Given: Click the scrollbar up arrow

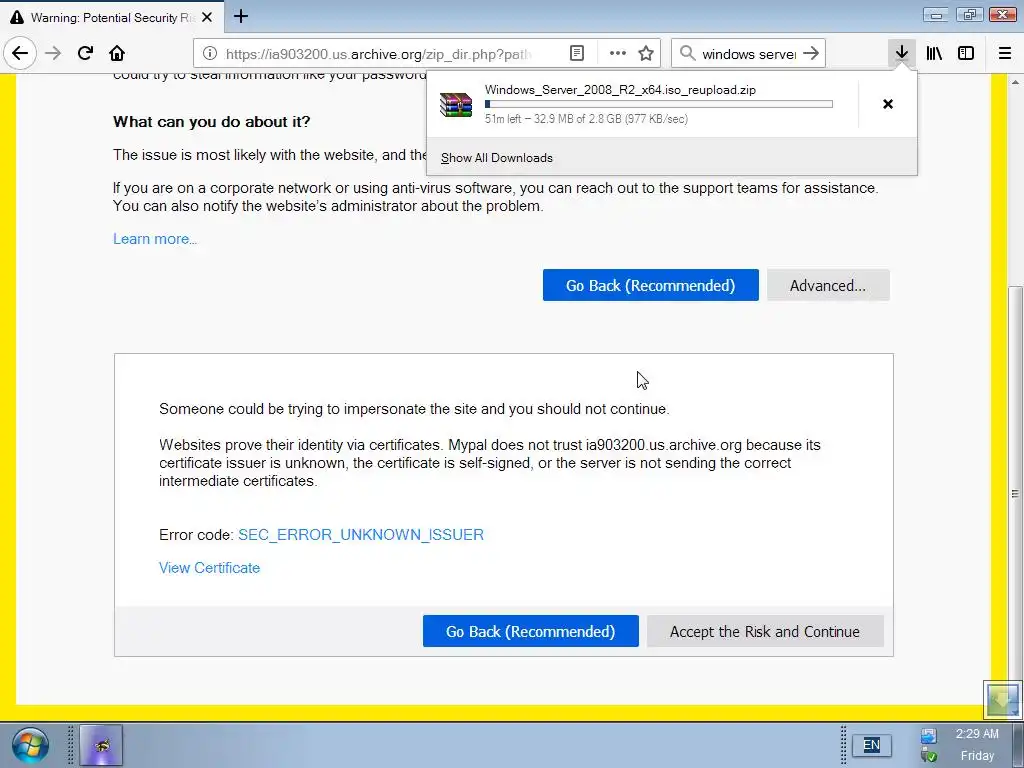Looking at the screenshot, I should 1014,82.
